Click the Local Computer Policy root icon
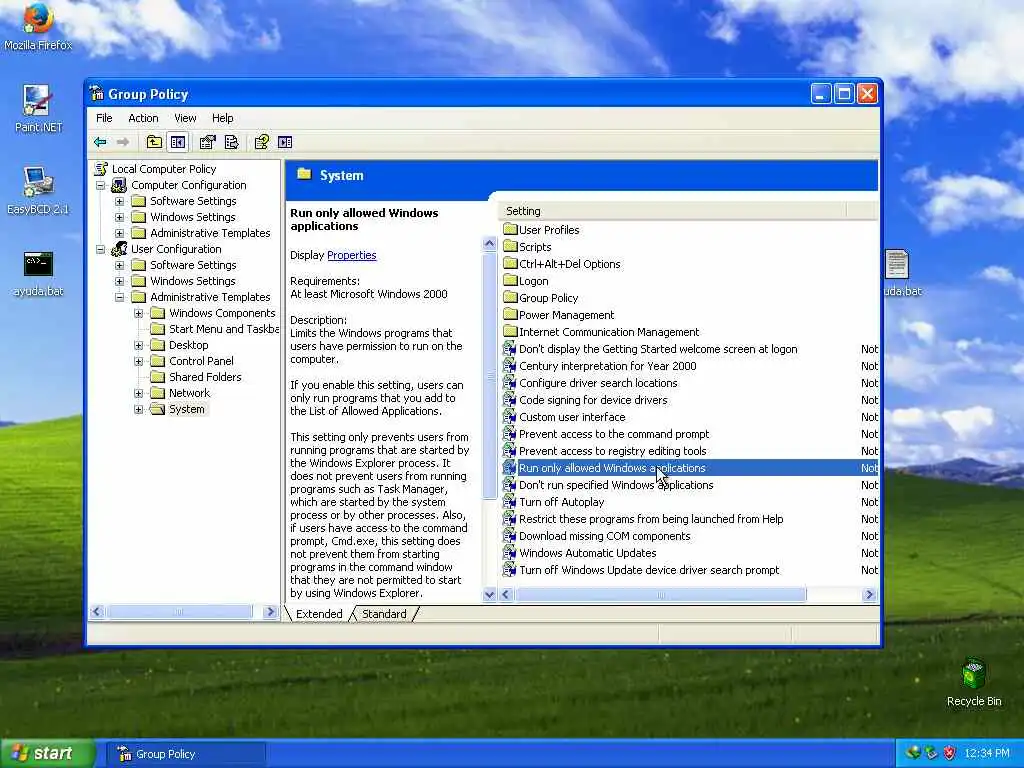The width and height of the screenshot is (1024, 768). (101, 168)
